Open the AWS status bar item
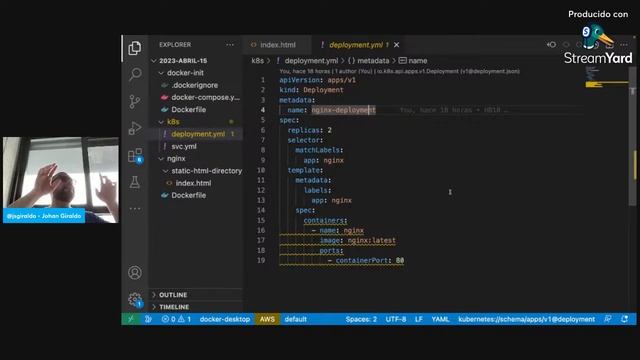 (x=267, y=319)
